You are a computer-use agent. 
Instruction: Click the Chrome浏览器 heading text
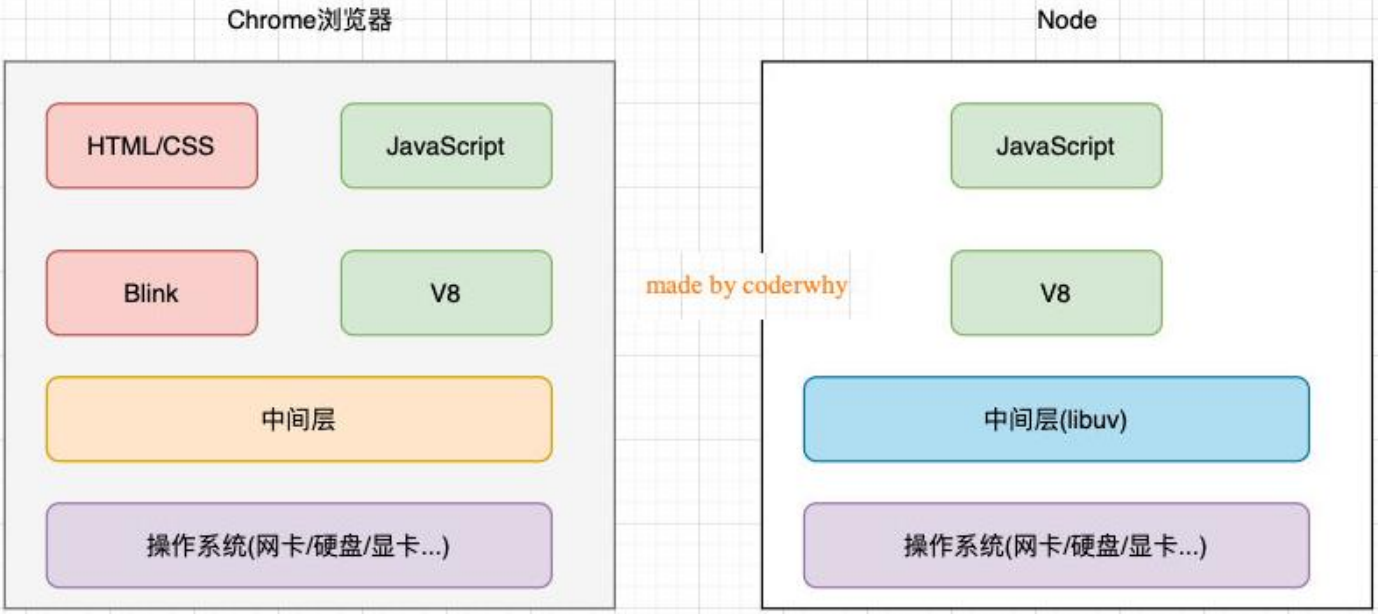[x=309, y=20]
